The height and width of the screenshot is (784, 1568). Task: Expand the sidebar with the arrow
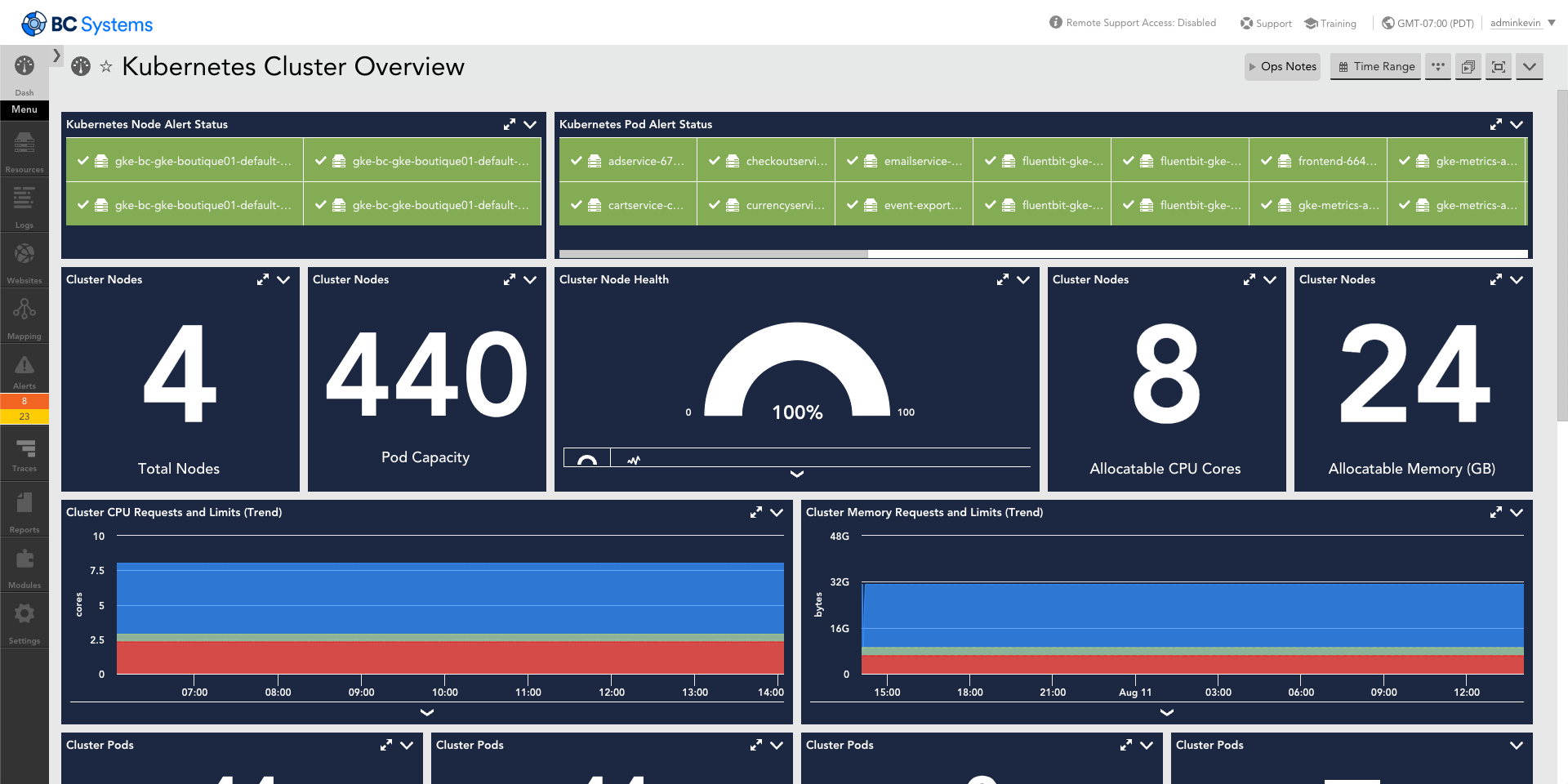point(56,56)
